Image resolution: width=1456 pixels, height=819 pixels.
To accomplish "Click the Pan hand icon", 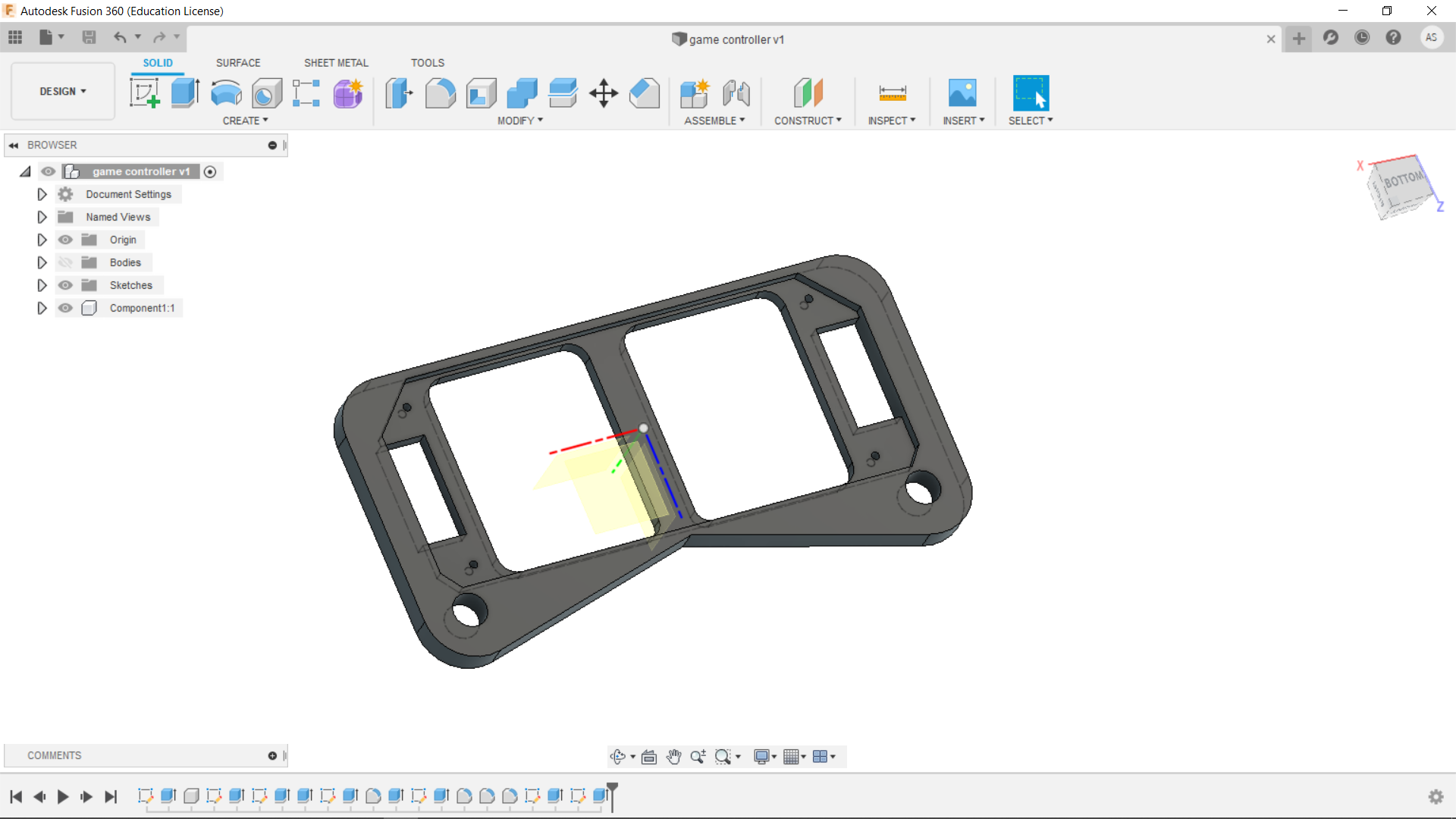I will (673, 757).
